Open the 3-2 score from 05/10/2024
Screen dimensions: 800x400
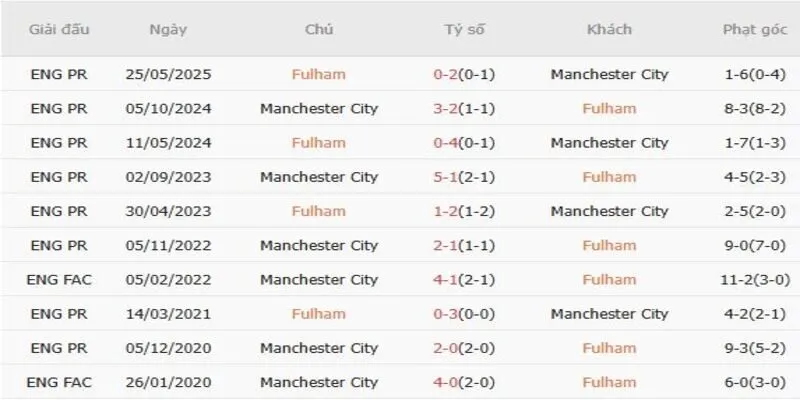[446, 108]
